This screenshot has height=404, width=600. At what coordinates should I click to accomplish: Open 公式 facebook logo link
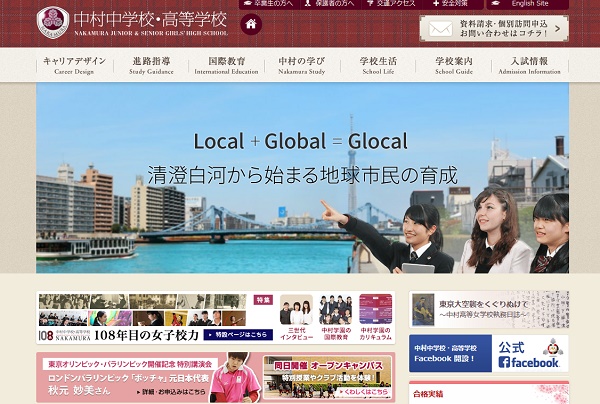tap(528, 362)
